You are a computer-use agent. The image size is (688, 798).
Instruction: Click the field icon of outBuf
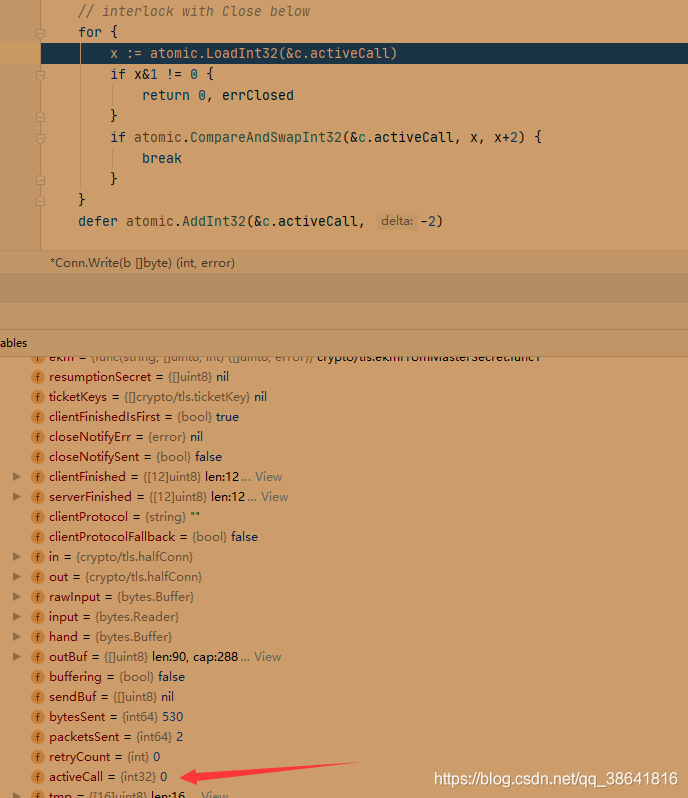tap(38, 657)
